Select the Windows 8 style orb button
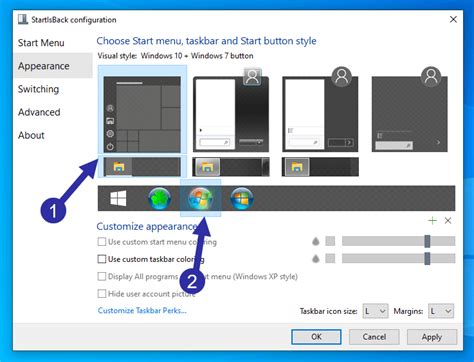 [242, 198]
